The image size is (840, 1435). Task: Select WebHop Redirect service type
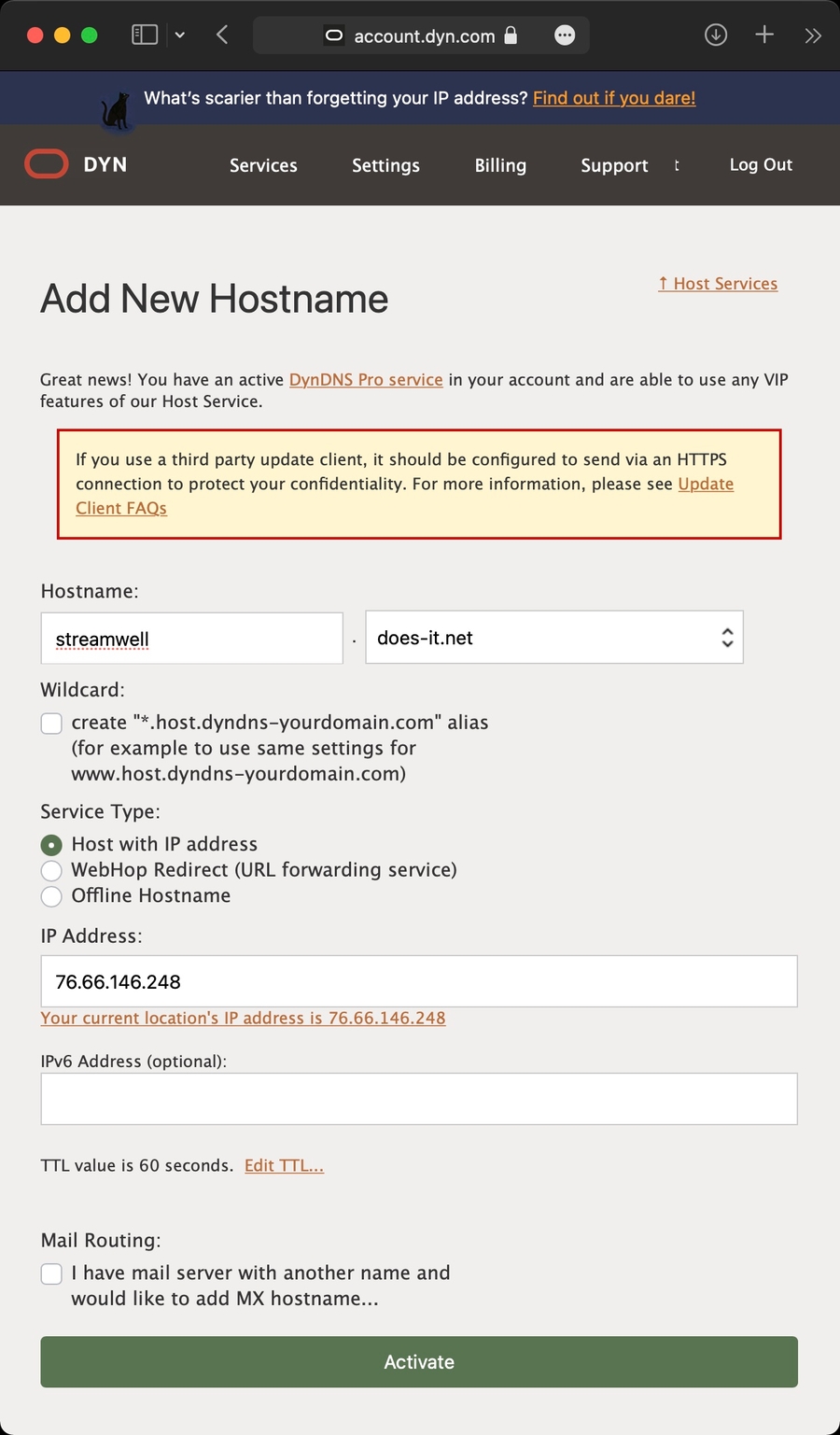[x=51, y=871]
